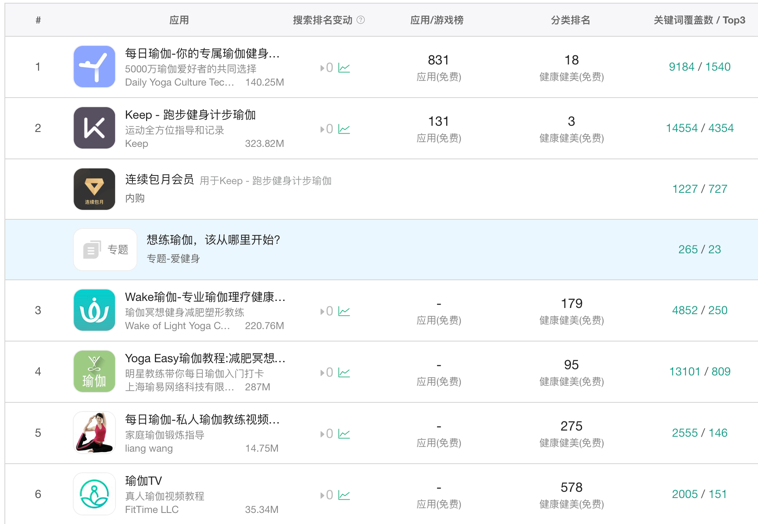Open the liang wang yoga pose thumbnail

tap(94, 433)
